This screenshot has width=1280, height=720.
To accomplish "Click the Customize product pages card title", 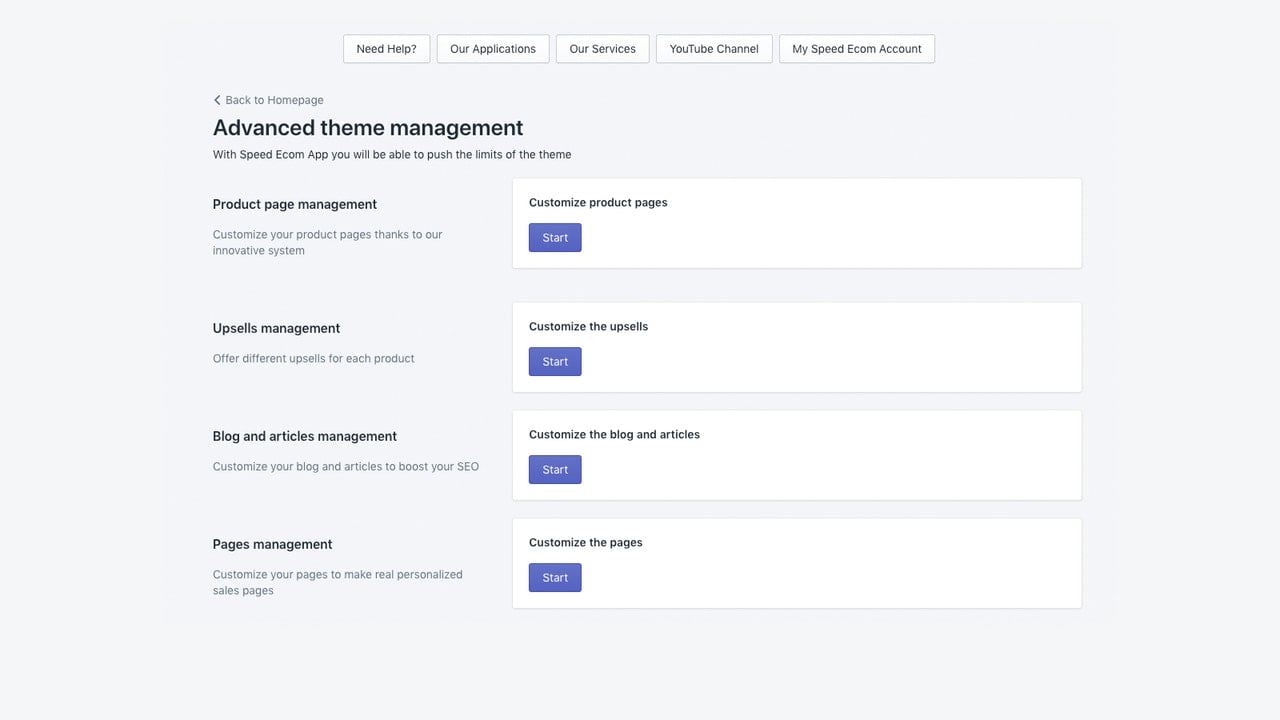I will (598, 202).
